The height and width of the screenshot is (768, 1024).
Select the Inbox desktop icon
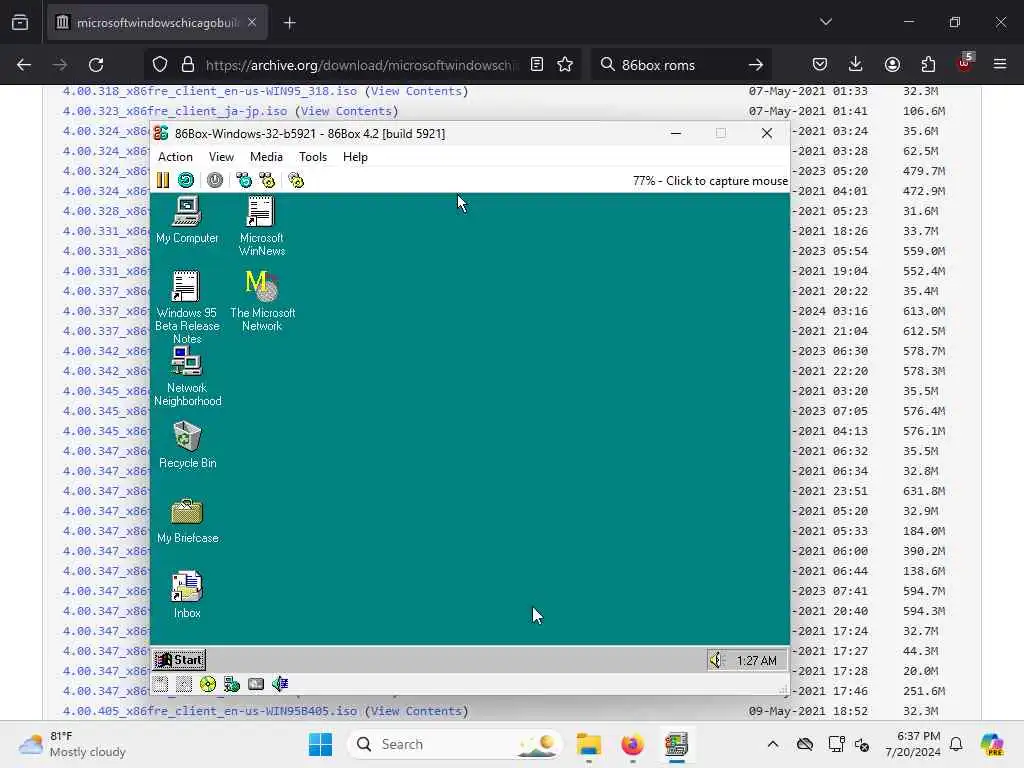pos(187,595)
